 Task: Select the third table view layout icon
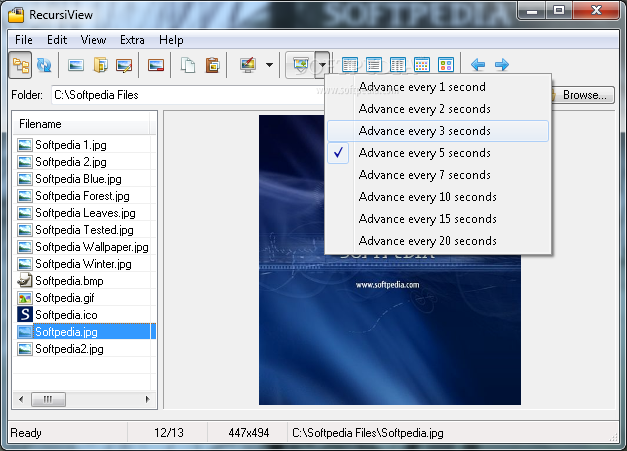(398, 65)
